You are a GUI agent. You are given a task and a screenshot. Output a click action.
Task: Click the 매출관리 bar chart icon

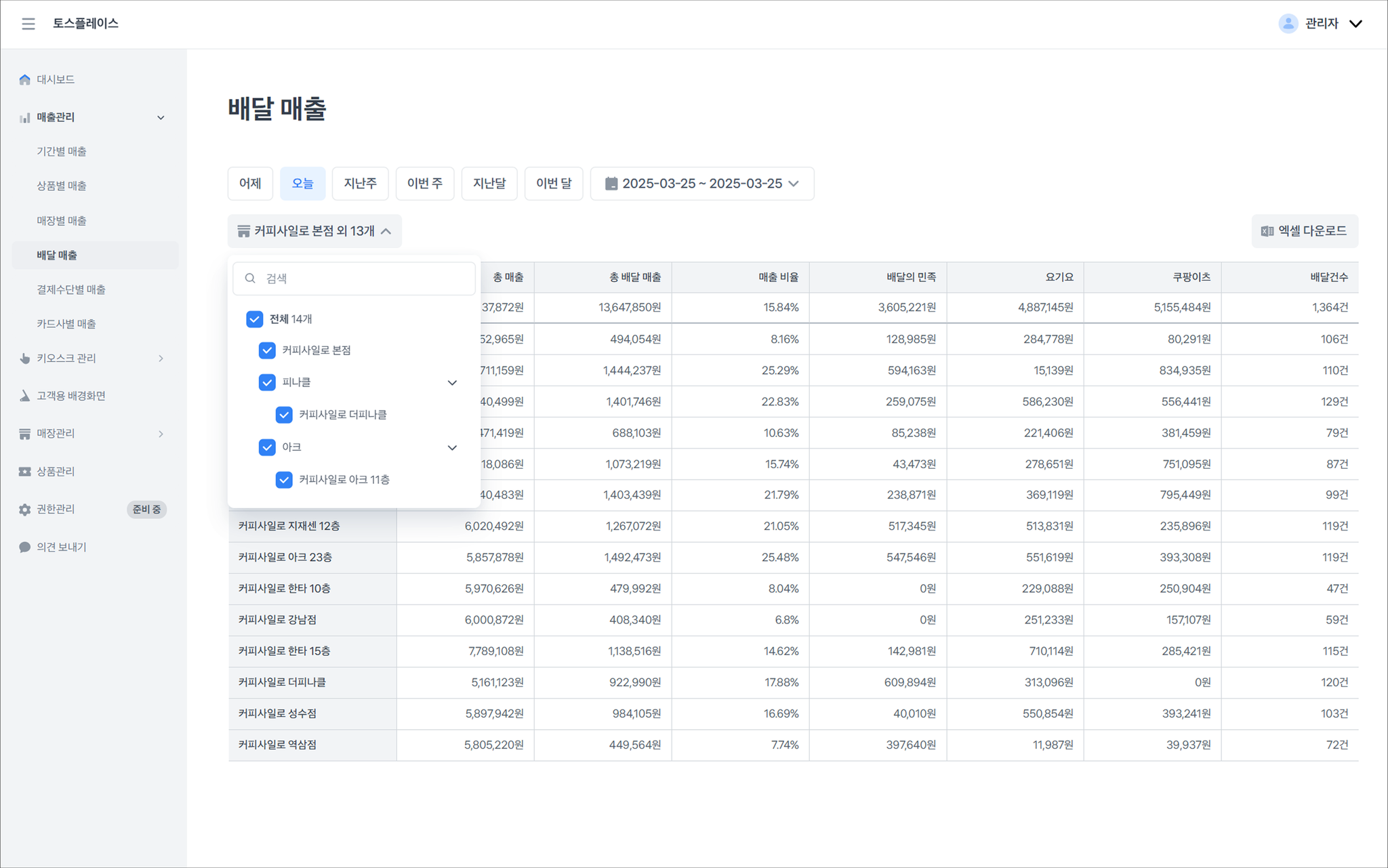[25, 117]
